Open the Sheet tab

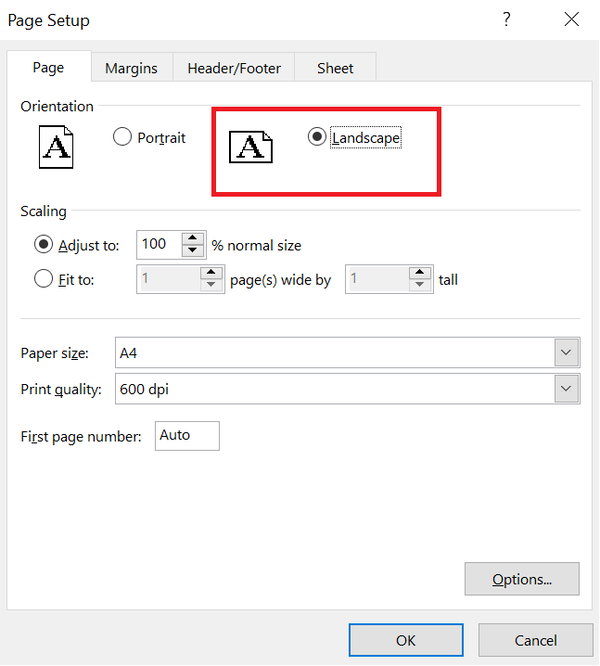tap(335, 68)
